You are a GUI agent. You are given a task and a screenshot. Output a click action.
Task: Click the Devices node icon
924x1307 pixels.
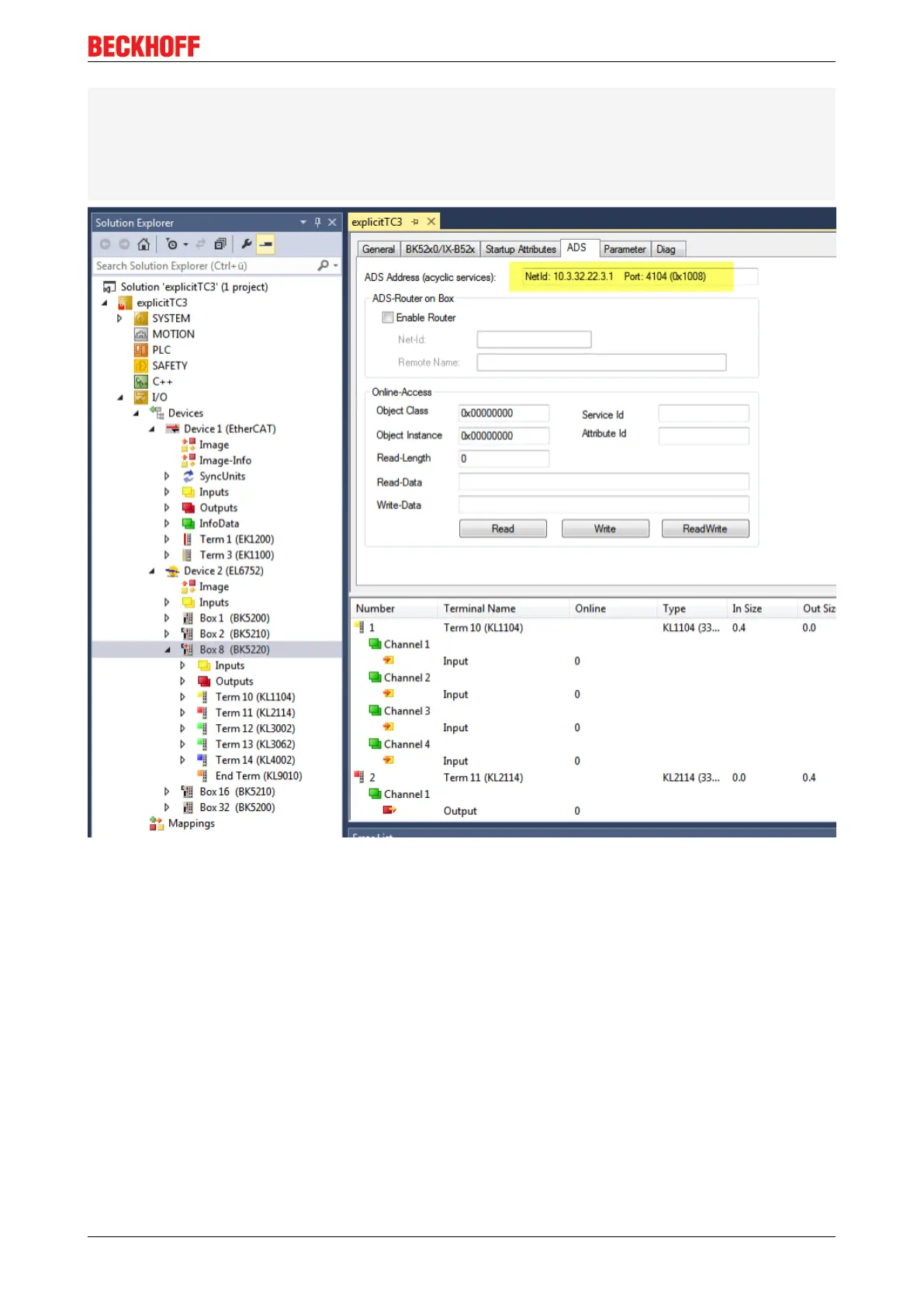click(157, 413)
